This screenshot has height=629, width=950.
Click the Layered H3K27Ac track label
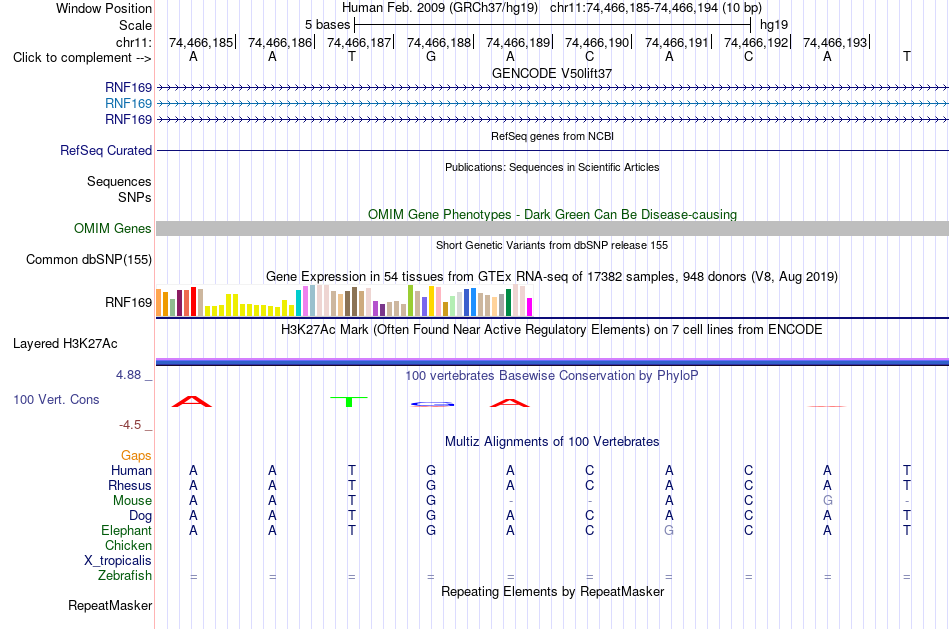tap(65, 344)
